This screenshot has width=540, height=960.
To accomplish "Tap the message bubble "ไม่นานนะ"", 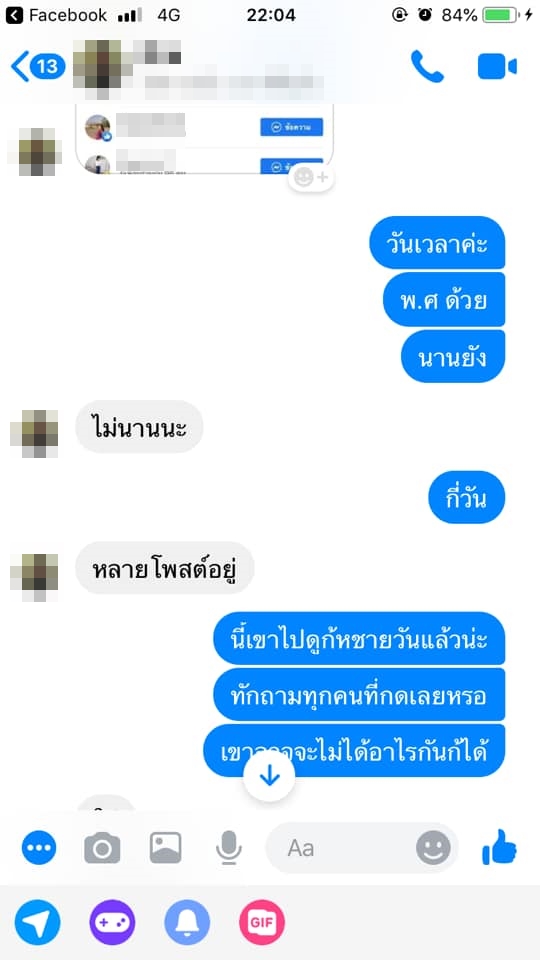I will [x=139, y=427].
